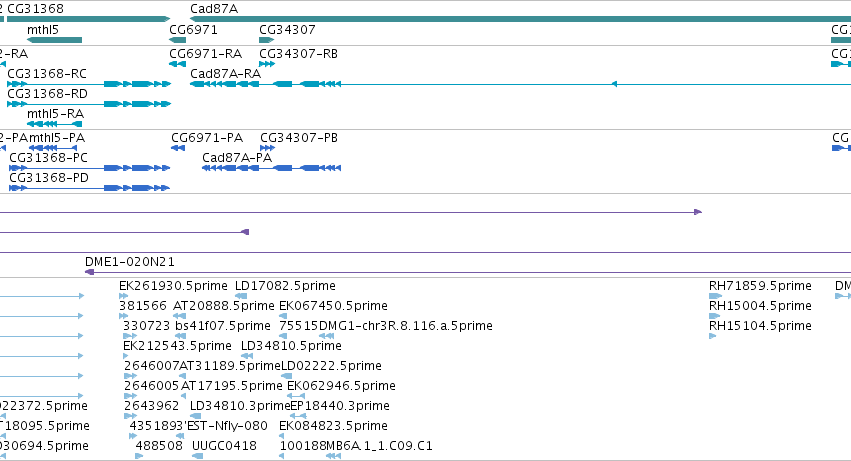This screenshot has height=461, width=851.
Task: Open the 3'EST-Nfly-080 label
Action: click(x=224, y=426)
